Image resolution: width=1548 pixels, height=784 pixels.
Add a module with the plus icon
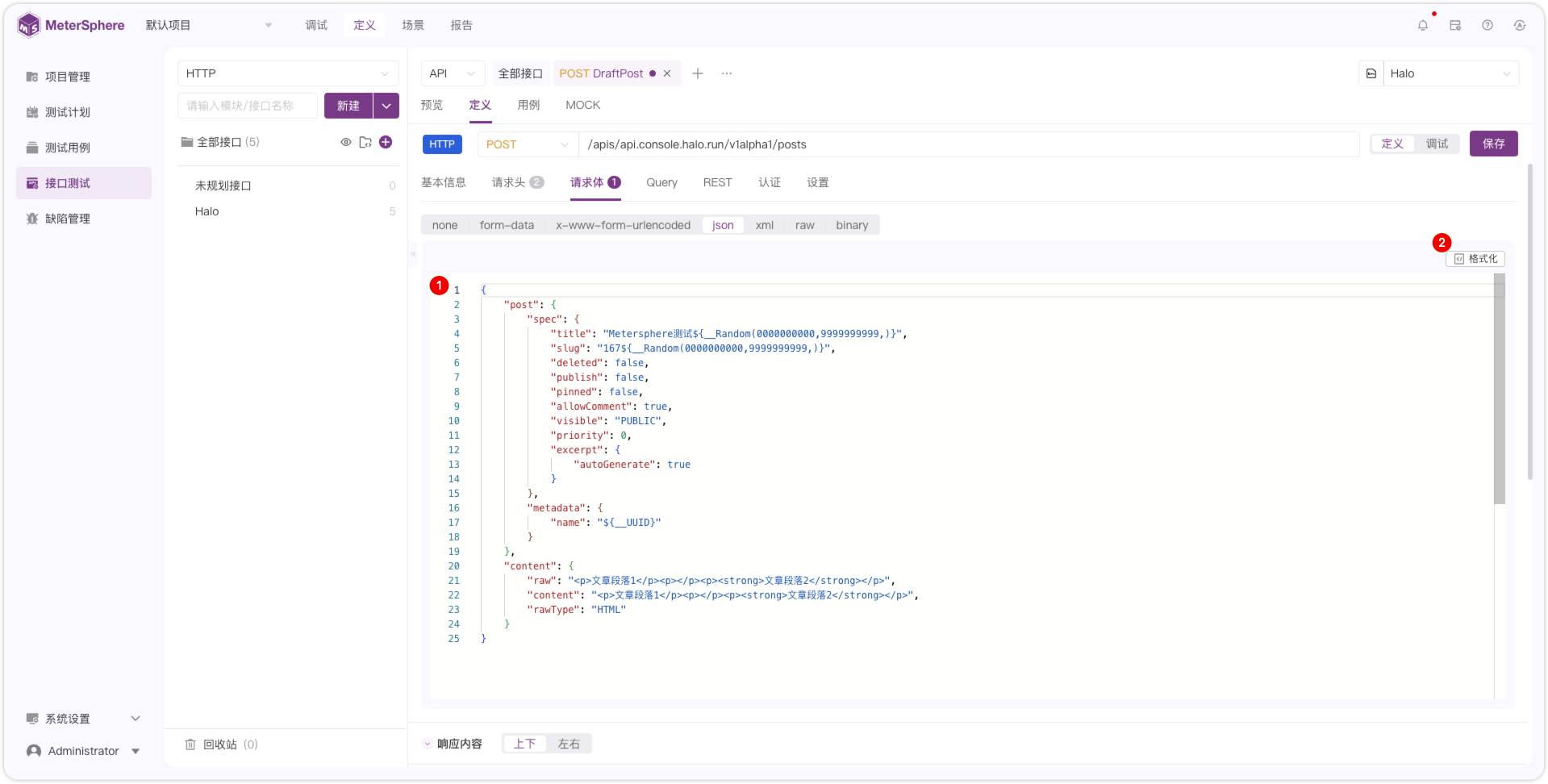386,142
